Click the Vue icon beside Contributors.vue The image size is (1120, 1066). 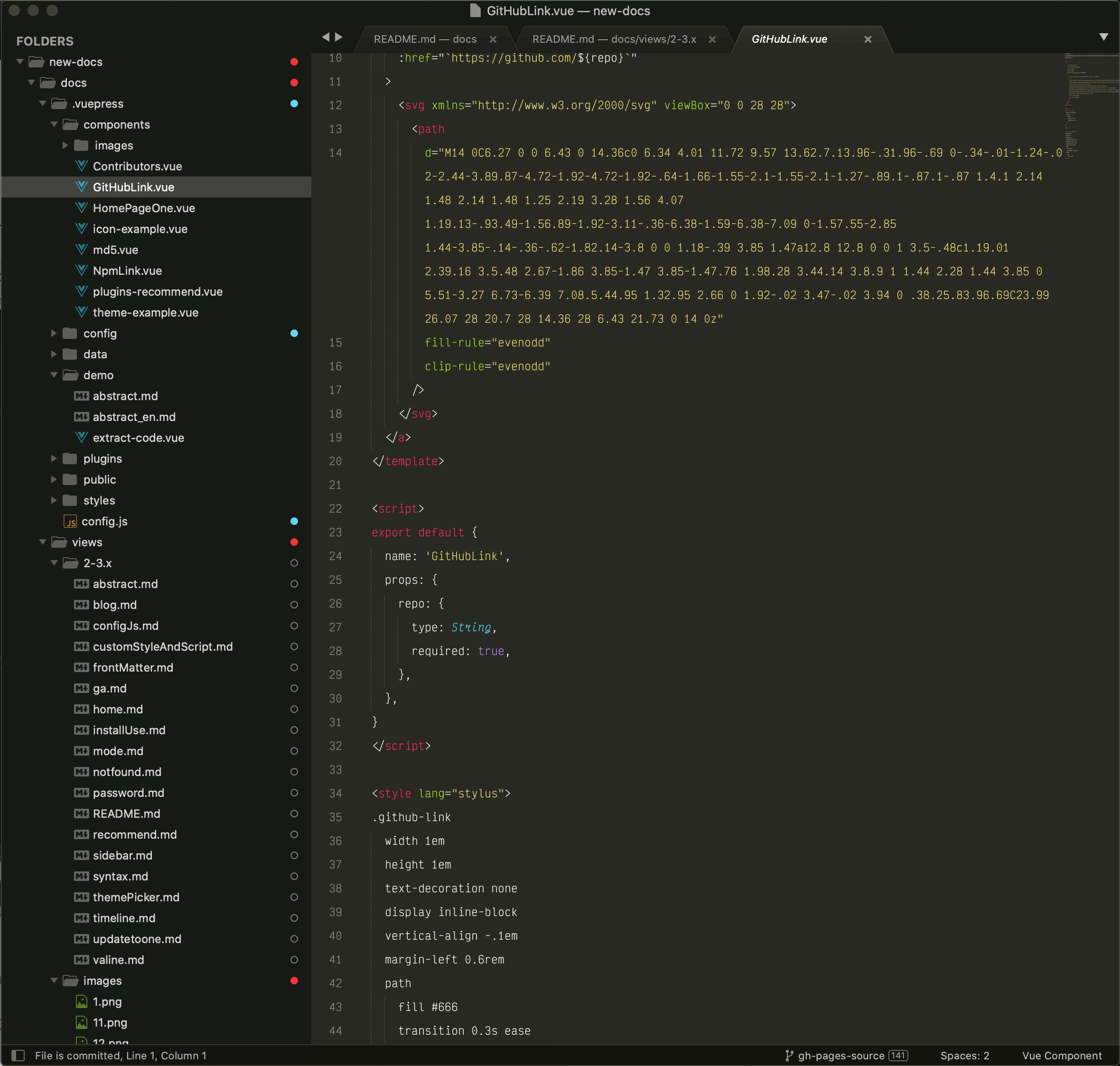pos(81,166)
